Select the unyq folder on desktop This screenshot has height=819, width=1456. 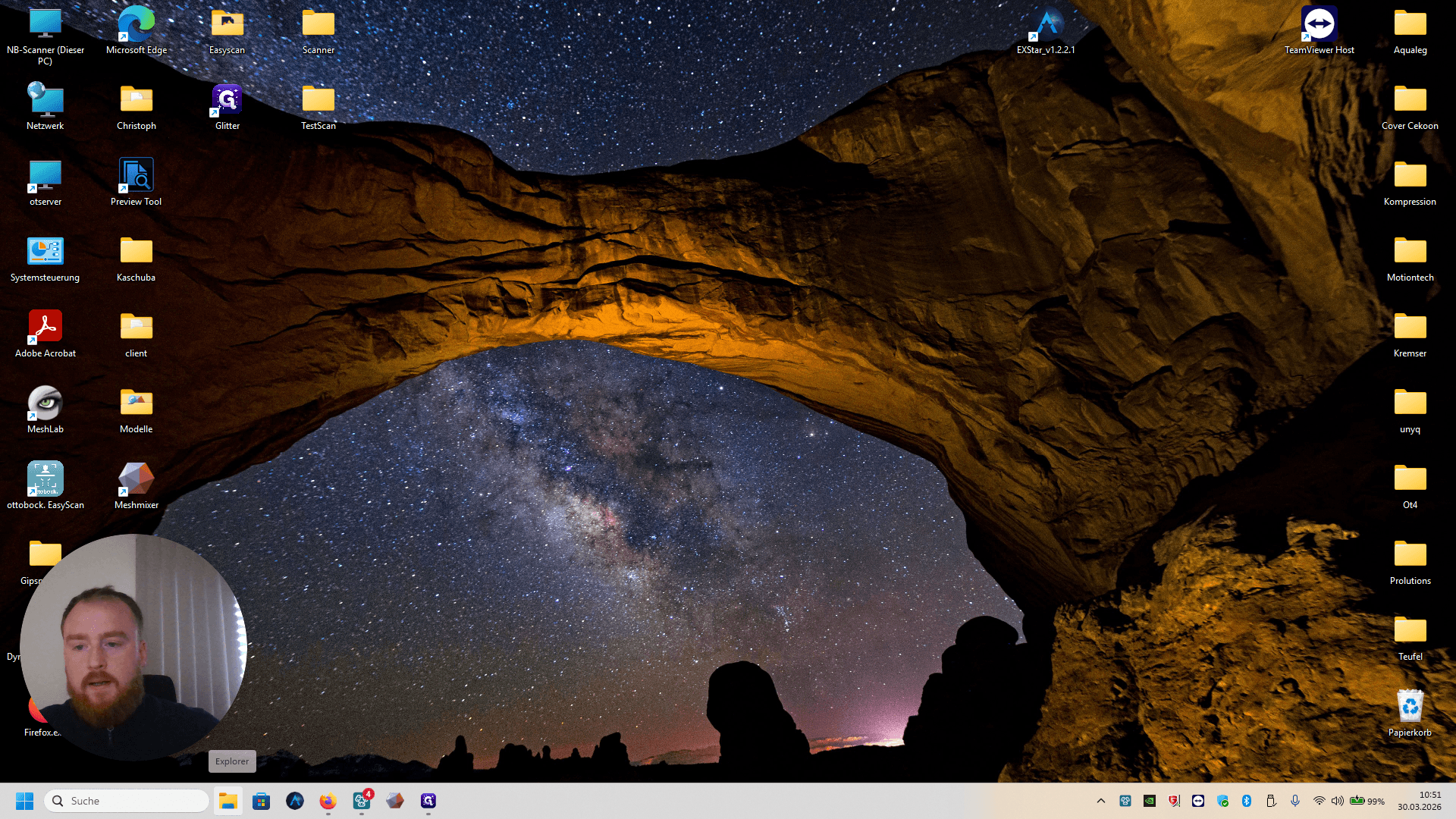click(x=1410, y=410)
